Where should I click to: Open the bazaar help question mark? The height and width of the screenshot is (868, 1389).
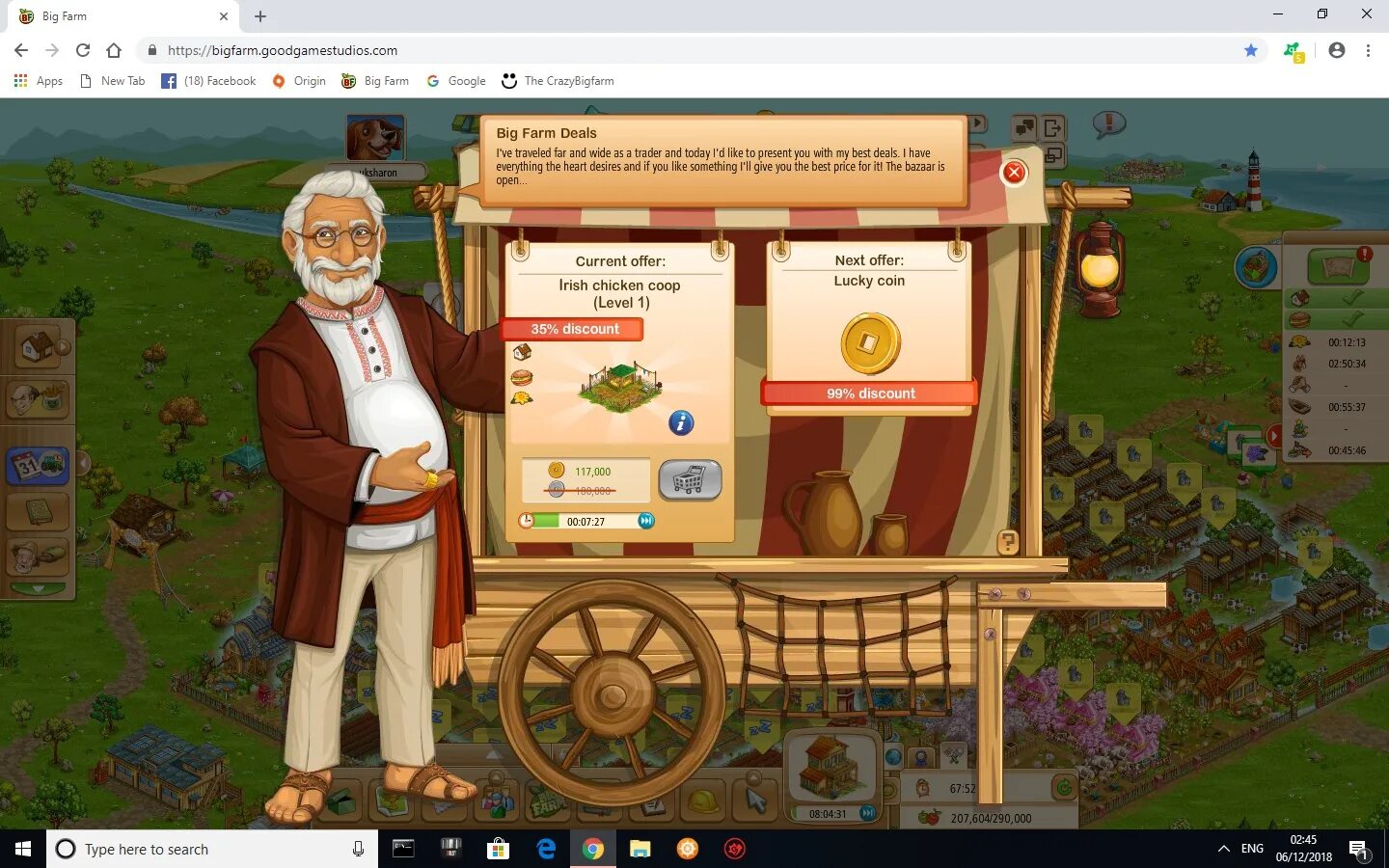coord(1008,542)
